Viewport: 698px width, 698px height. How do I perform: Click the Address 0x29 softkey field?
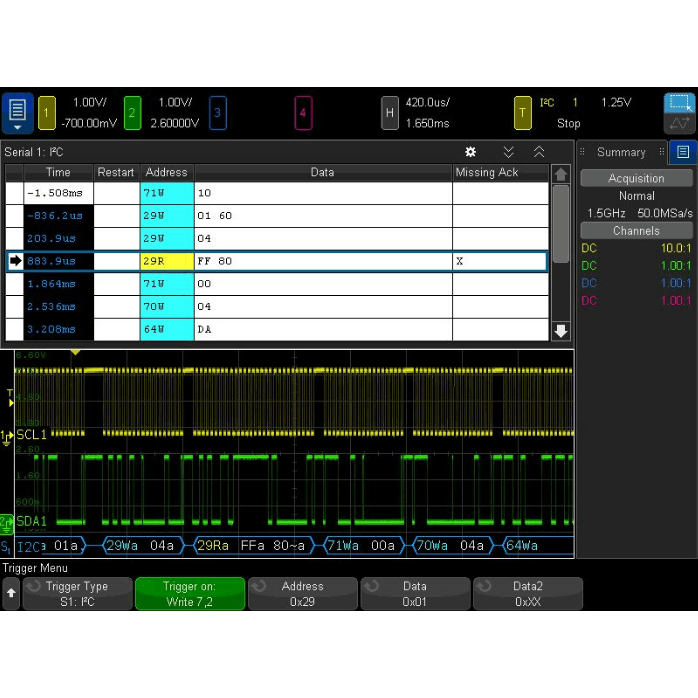pos(302,594)
